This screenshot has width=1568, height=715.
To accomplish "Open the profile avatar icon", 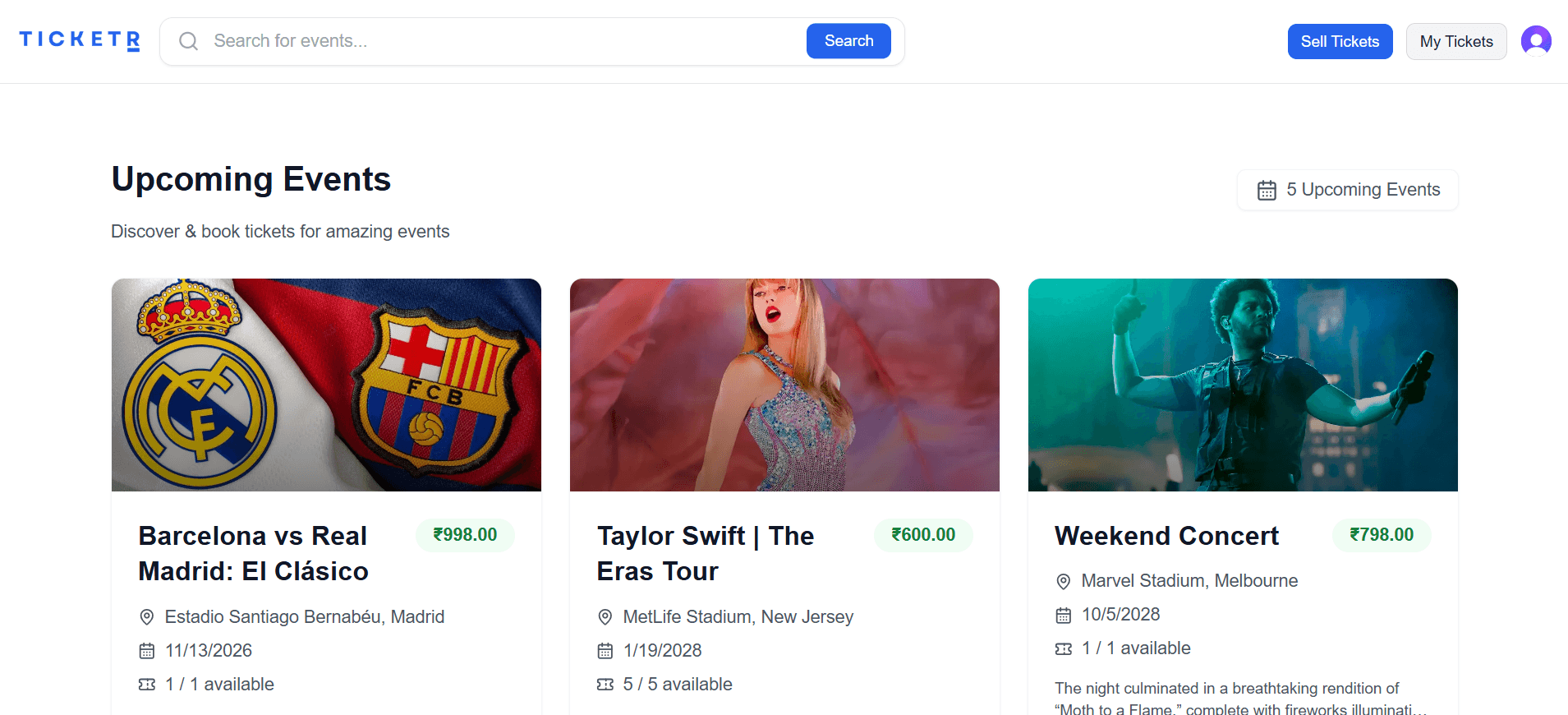I will [x=1536, y=40].
